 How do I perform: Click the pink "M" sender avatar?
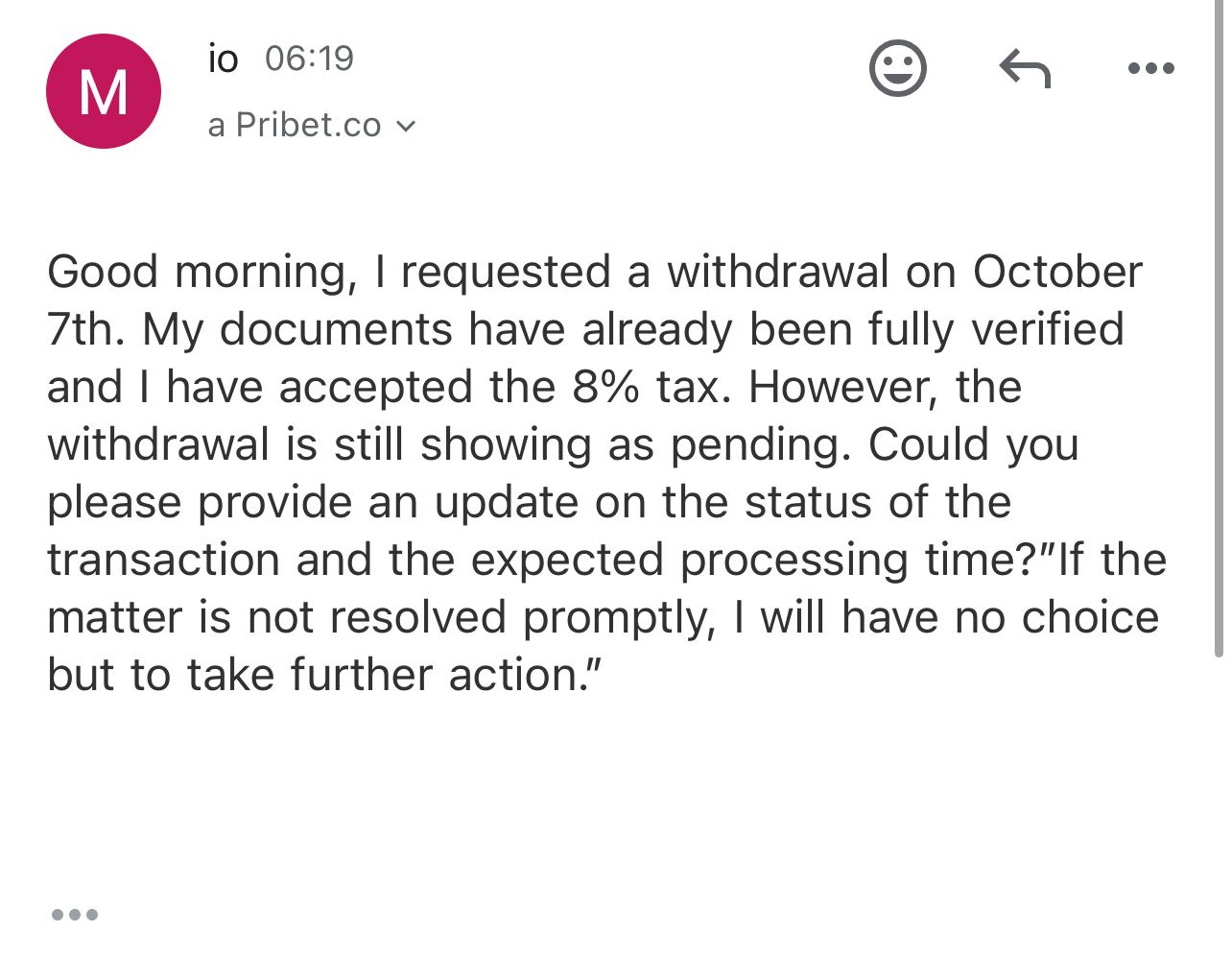click(x=104, y=92)
